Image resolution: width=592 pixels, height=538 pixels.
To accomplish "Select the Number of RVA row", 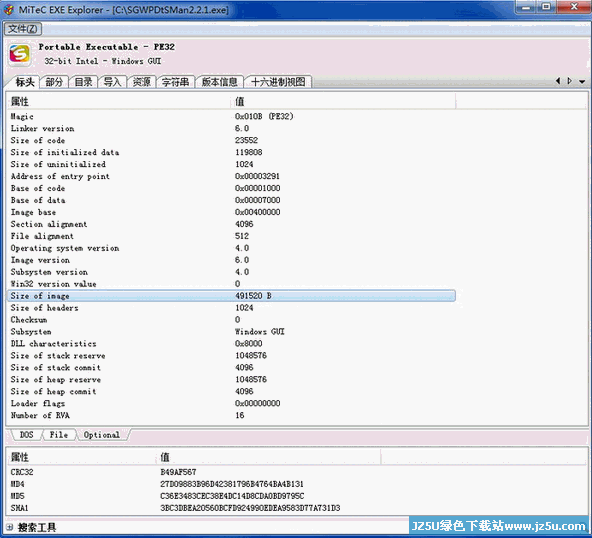I will tap(231, 415).
